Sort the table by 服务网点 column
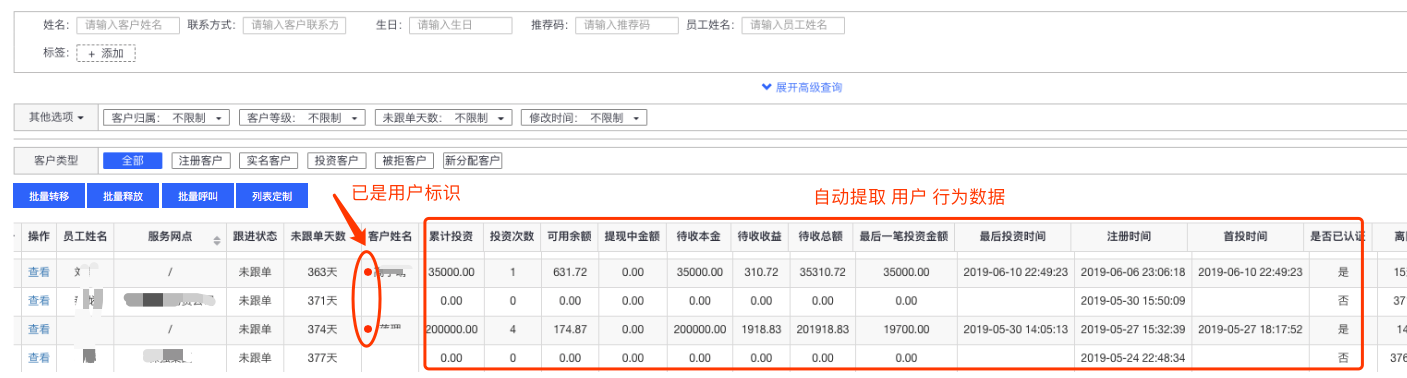 point(218,241)
